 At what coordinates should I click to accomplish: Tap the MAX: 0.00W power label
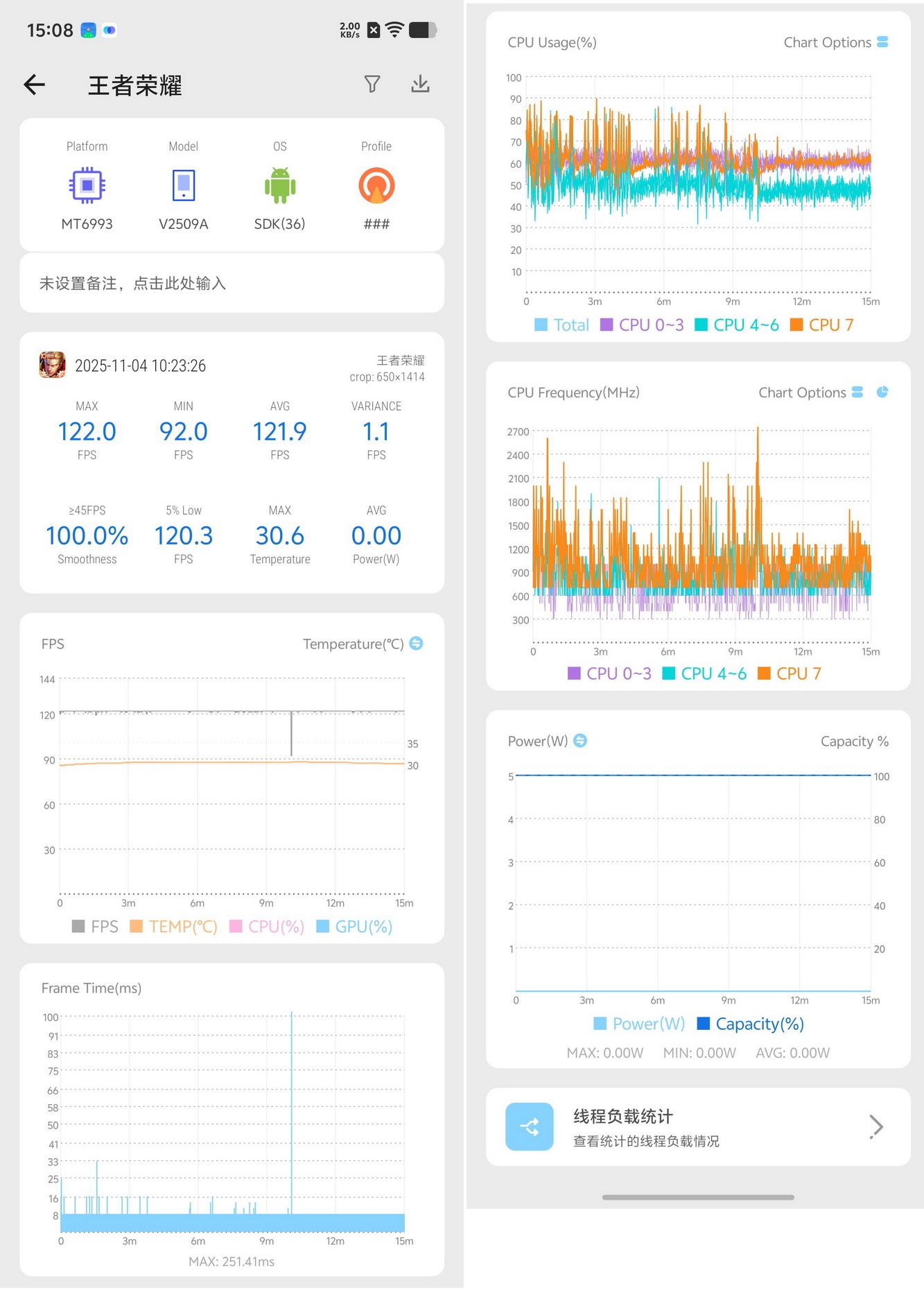point(605,1053)
